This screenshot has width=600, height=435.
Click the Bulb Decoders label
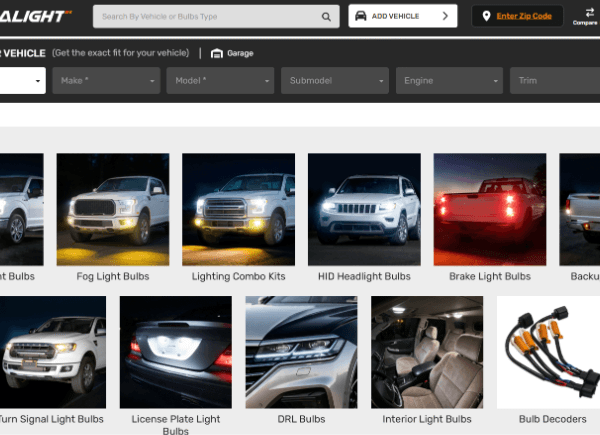point(553,419)
